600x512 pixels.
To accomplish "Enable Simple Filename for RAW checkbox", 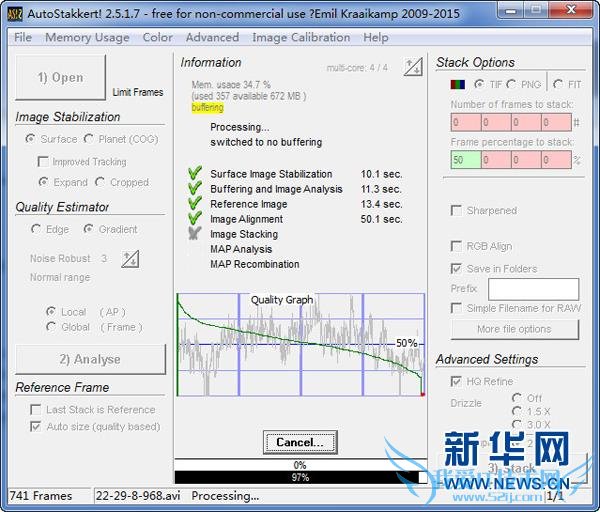I will click(x=516, y=308).
